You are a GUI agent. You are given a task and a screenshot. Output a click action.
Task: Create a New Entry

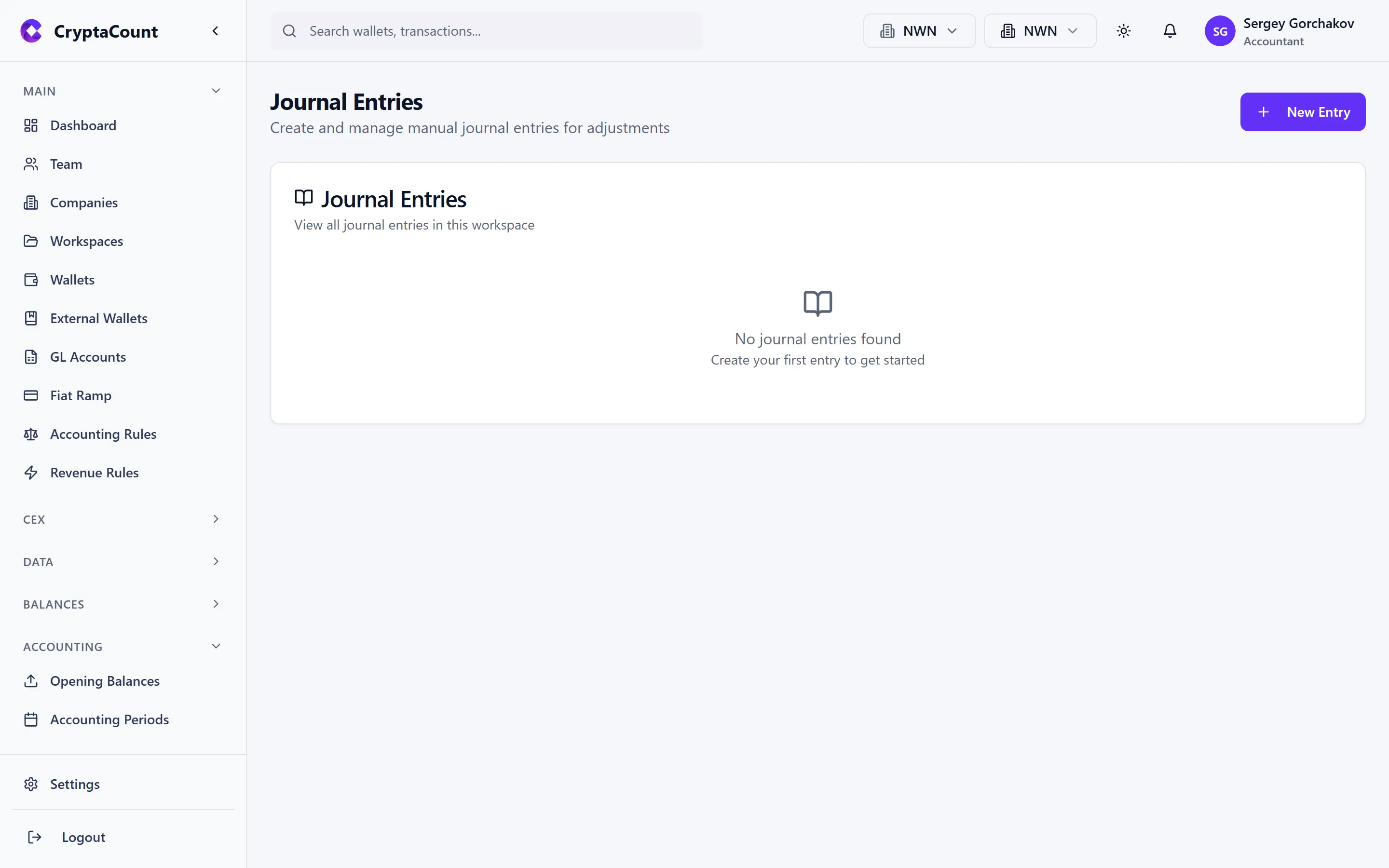click(1302, 111)
